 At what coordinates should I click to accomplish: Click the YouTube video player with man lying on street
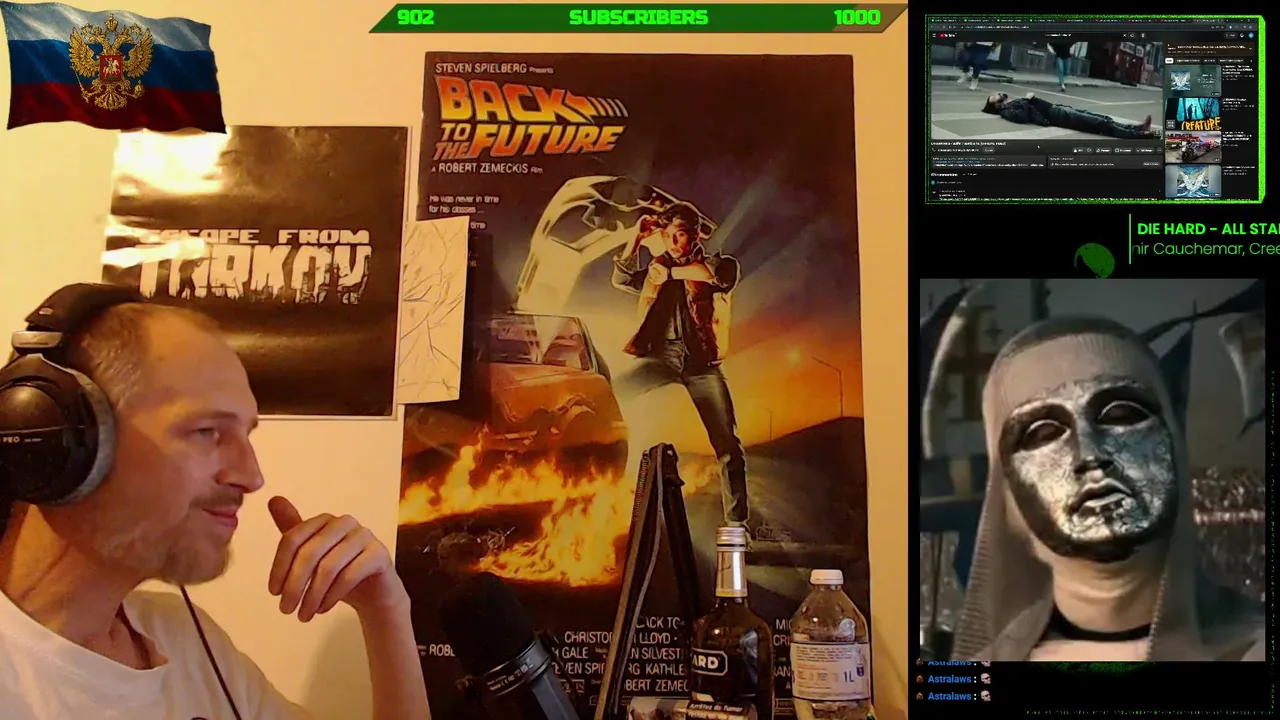(1047, 90)
